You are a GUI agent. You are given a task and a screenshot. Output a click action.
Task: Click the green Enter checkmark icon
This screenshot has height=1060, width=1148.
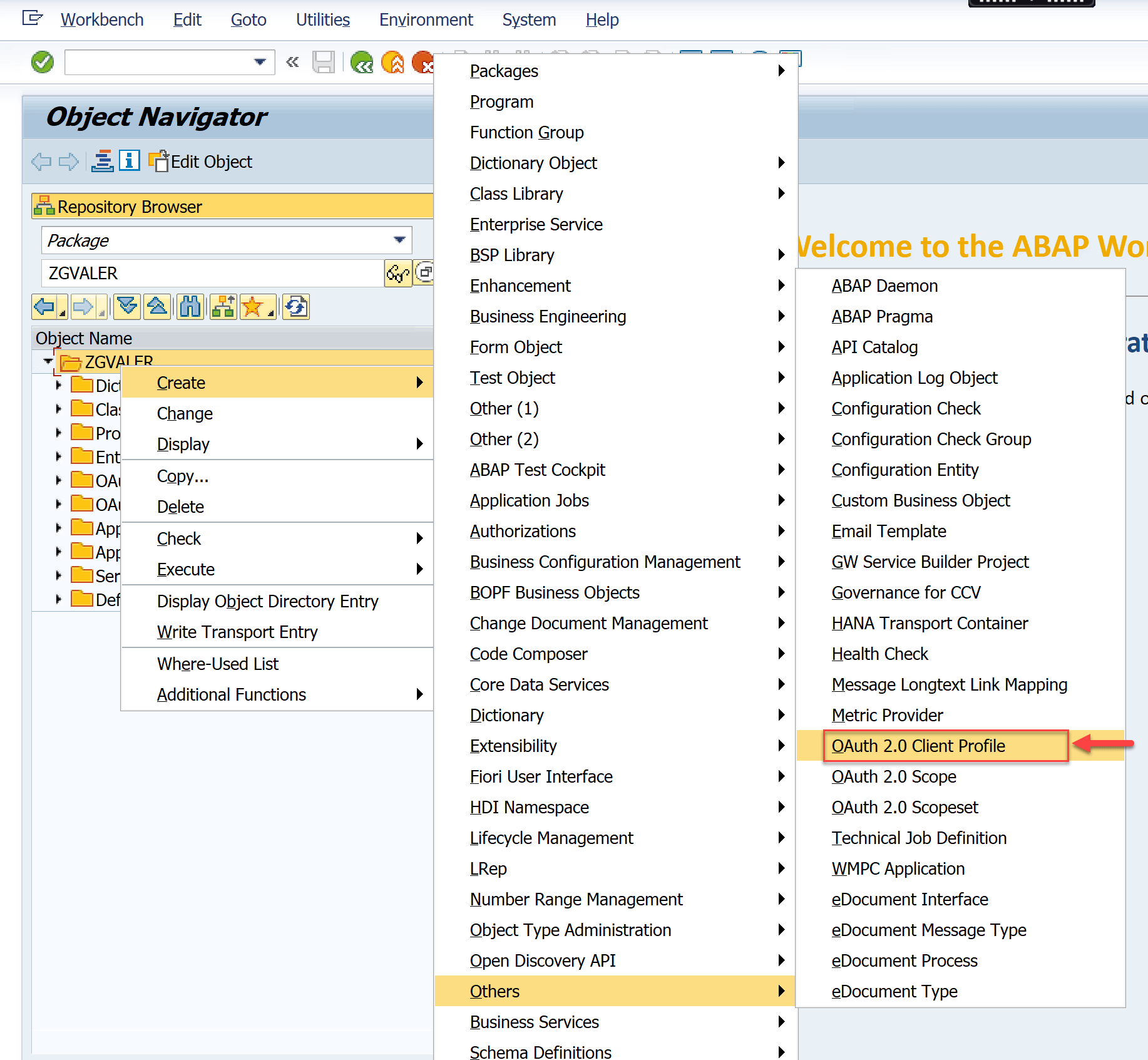pyautogui.click(x=43, y=62)
